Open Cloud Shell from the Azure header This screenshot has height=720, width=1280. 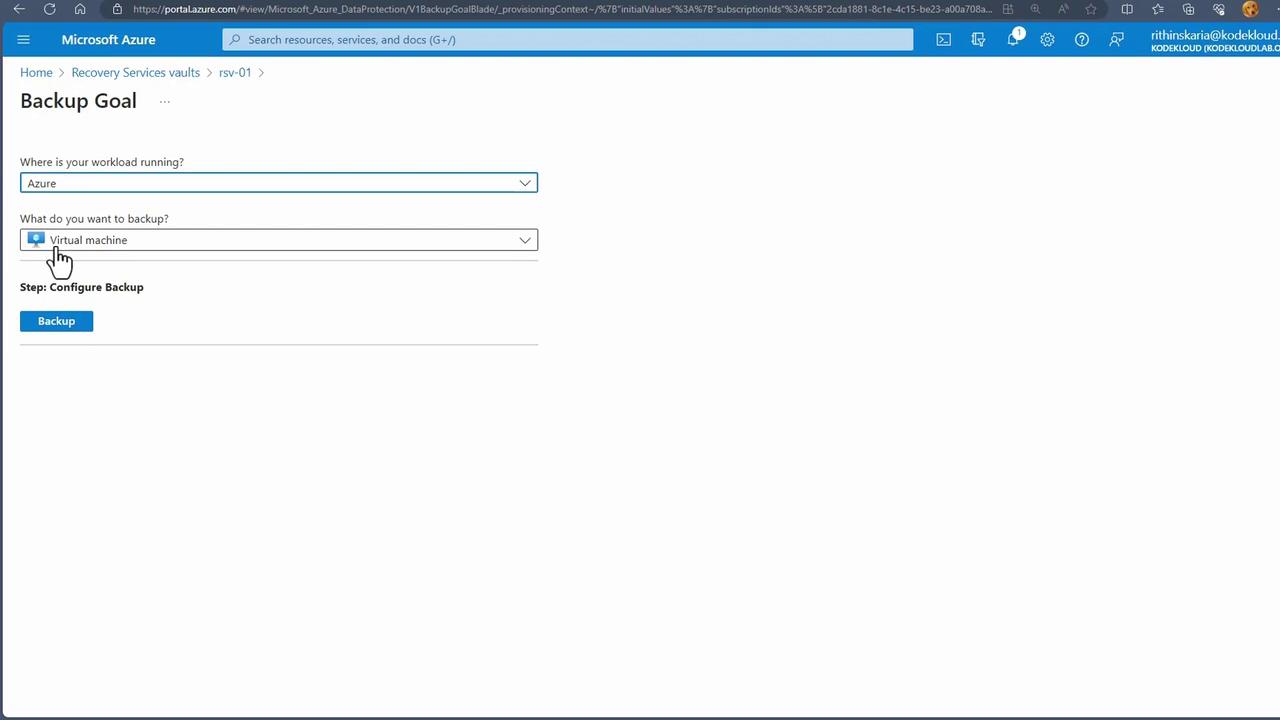(943, 40)
